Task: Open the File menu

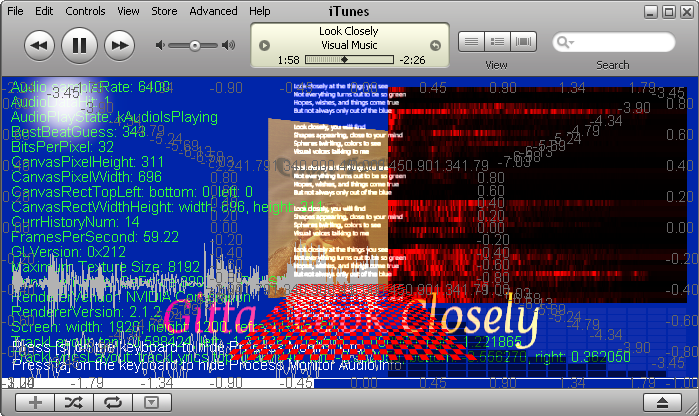Action: point(15,11)
